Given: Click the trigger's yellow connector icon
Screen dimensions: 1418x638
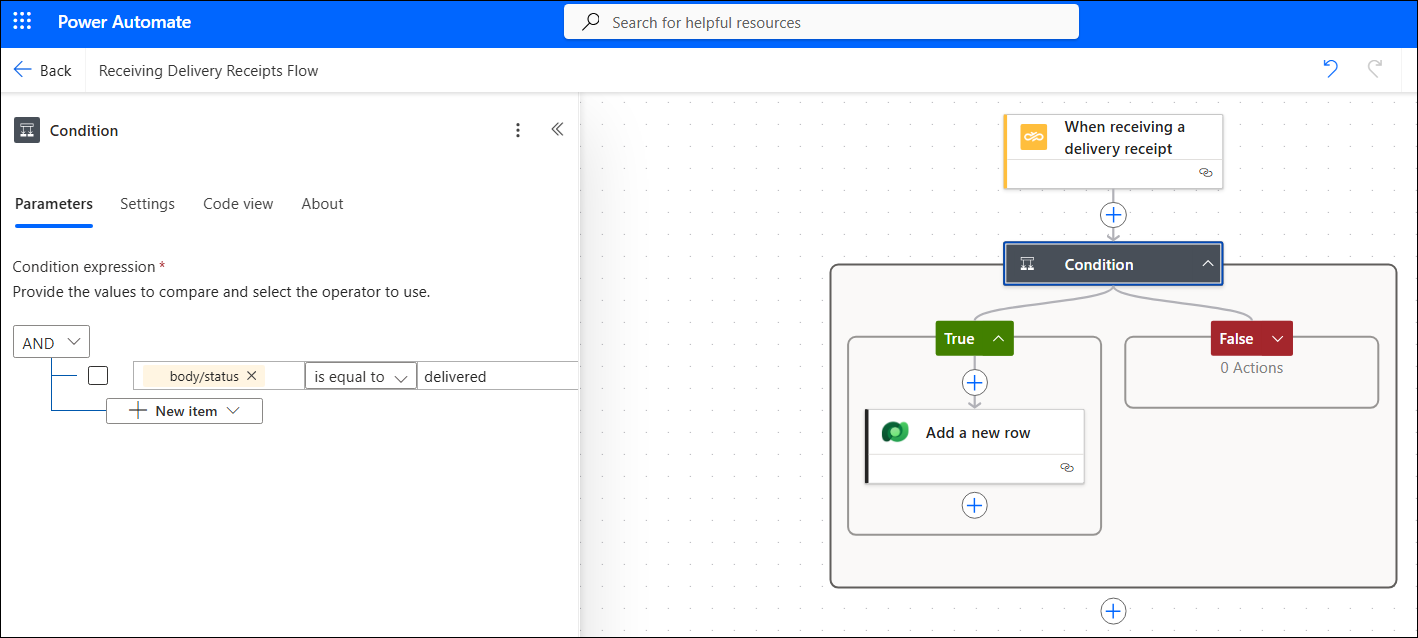Looking at the screenshot, I should [x=1033, y=137].
